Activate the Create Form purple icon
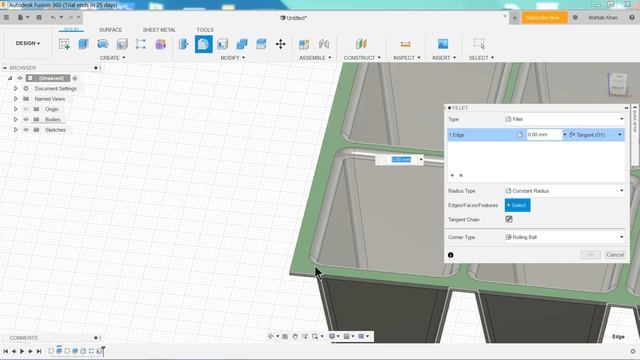The height and width of the screenshot is (360, 640). (x=160, y=44)
